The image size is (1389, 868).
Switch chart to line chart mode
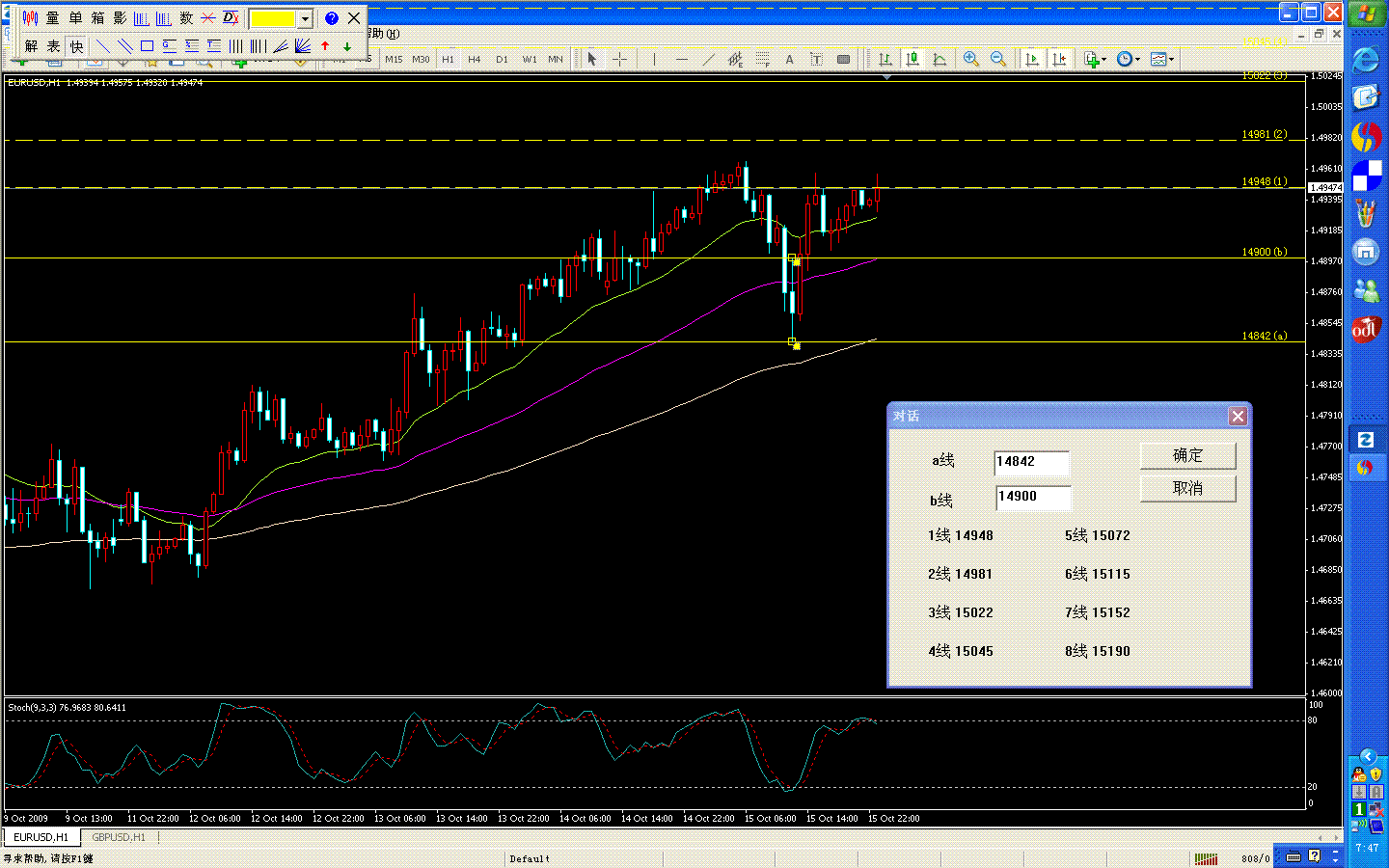click(940, 59)
